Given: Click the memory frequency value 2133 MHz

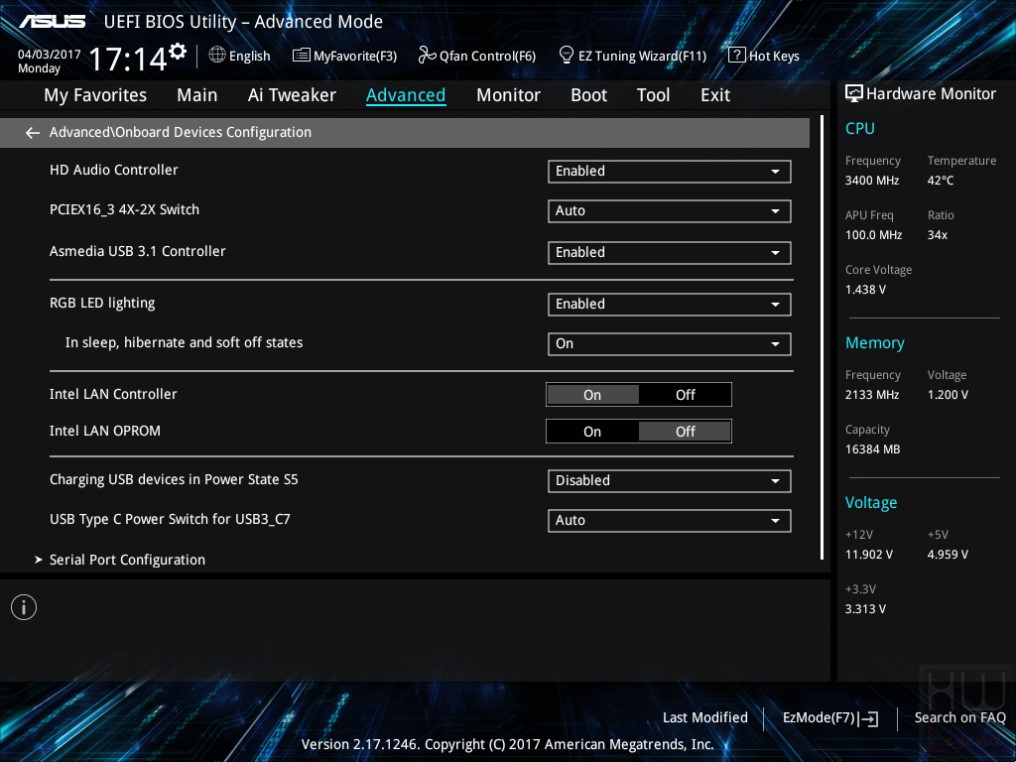Looking at the screenshot, I should point(872,395).
